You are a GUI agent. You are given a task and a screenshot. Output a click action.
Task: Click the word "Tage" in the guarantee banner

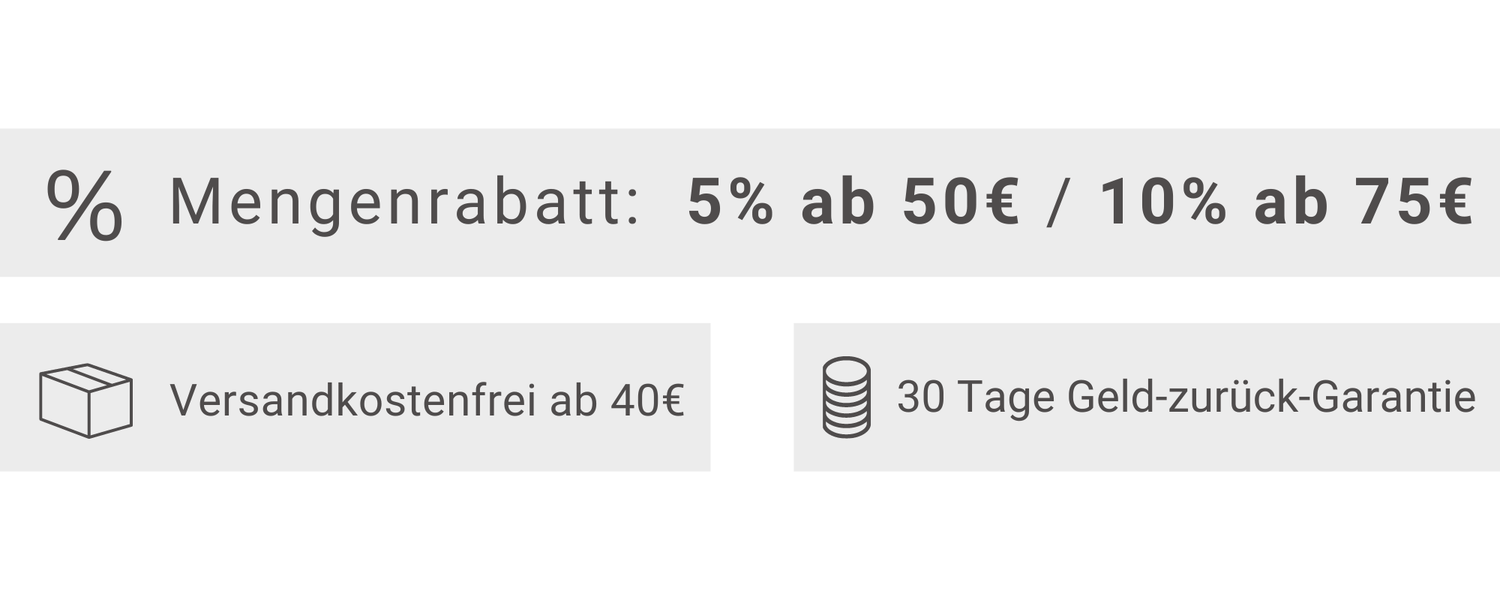click(x=1006, y=398)
